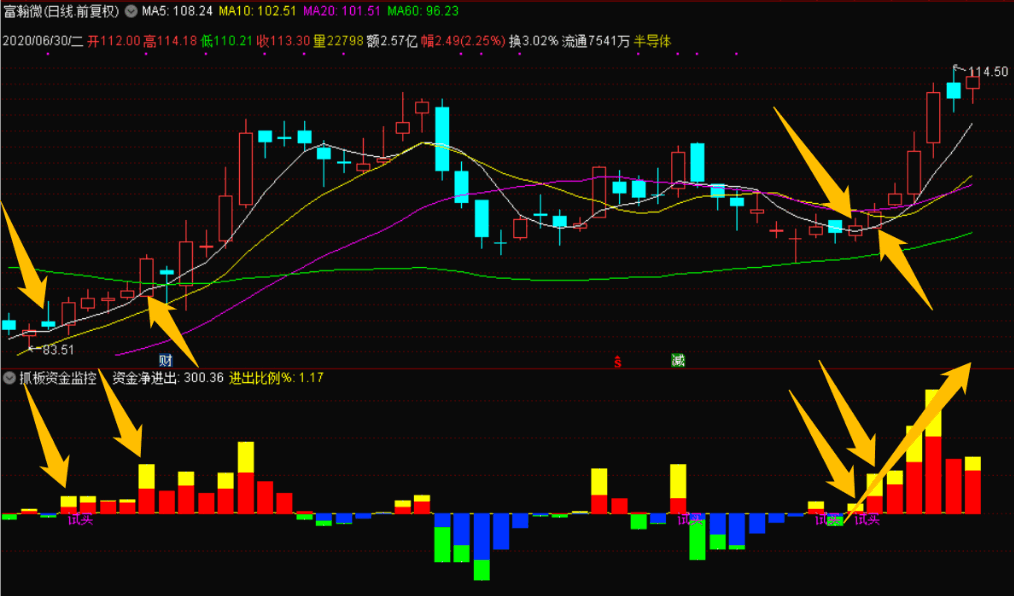
Task: Click the change value 幅2.49(2.25%)
Action: pos(463,41)
